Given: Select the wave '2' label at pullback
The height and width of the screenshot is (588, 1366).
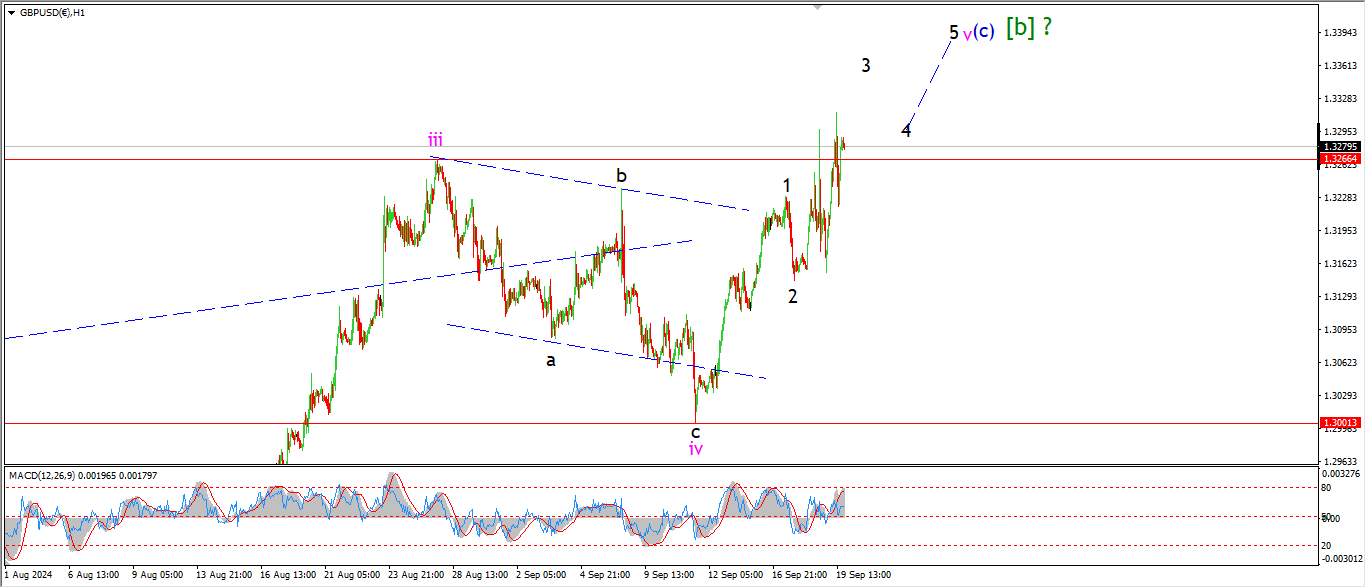Looking at the screenshot, I should 792,296.
